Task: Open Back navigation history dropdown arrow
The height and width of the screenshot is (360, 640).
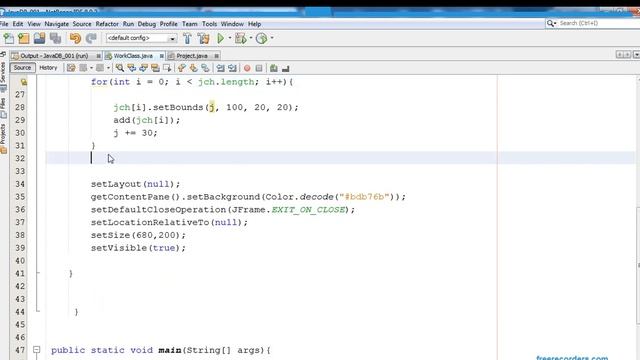Action: 91,68
